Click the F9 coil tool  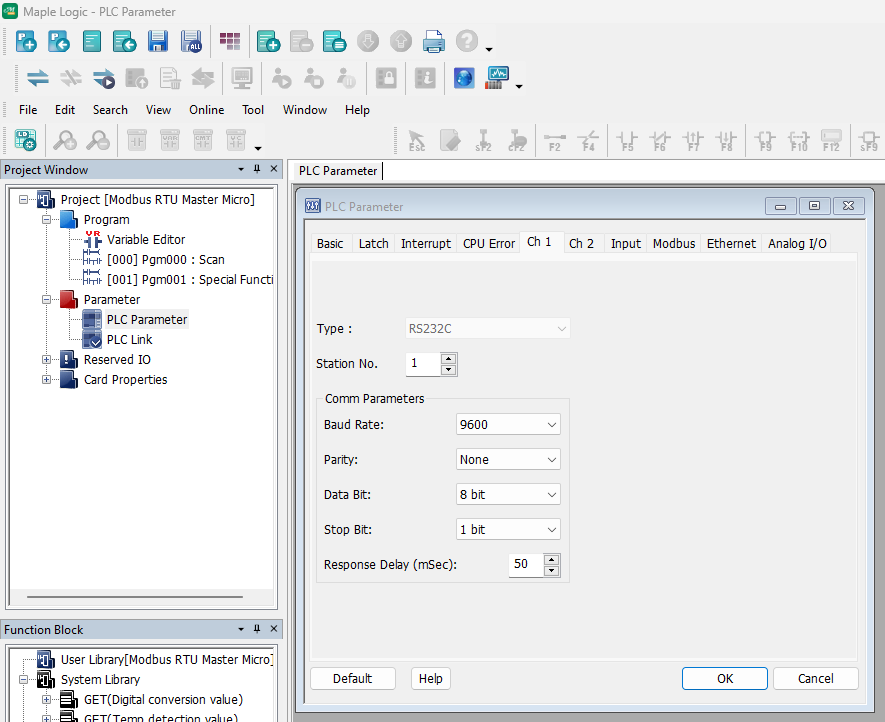(765, 141)
